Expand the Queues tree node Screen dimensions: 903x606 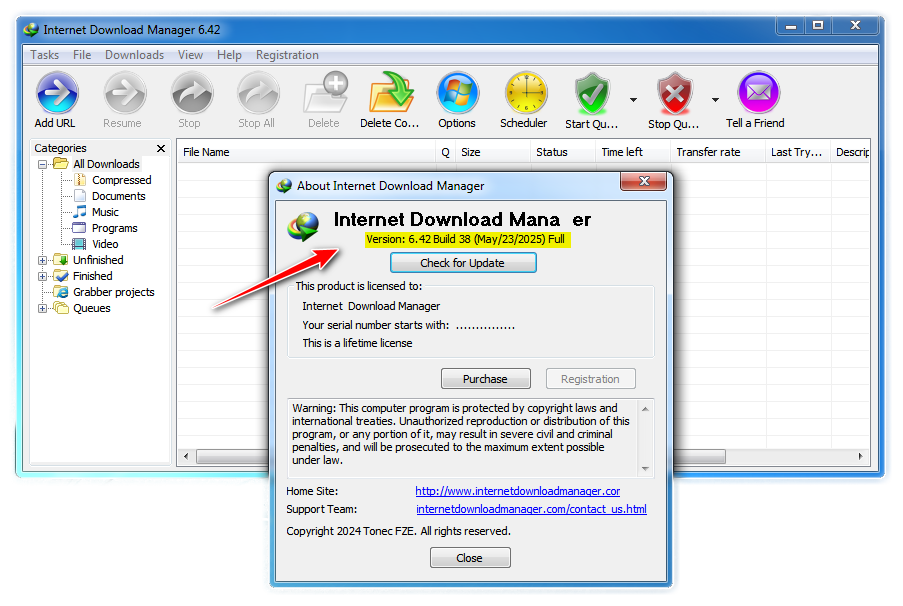(43, 309)
